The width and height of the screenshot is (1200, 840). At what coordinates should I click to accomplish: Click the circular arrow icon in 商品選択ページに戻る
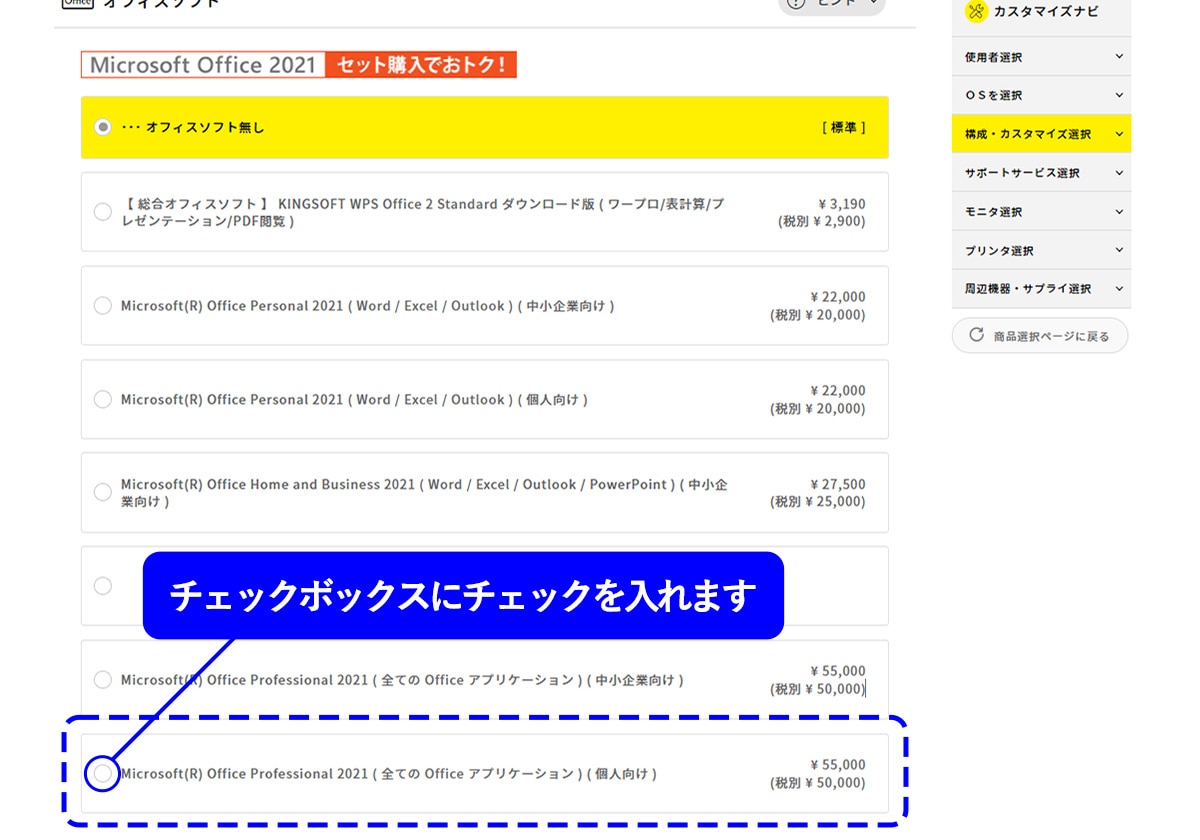tap(977, 335)
